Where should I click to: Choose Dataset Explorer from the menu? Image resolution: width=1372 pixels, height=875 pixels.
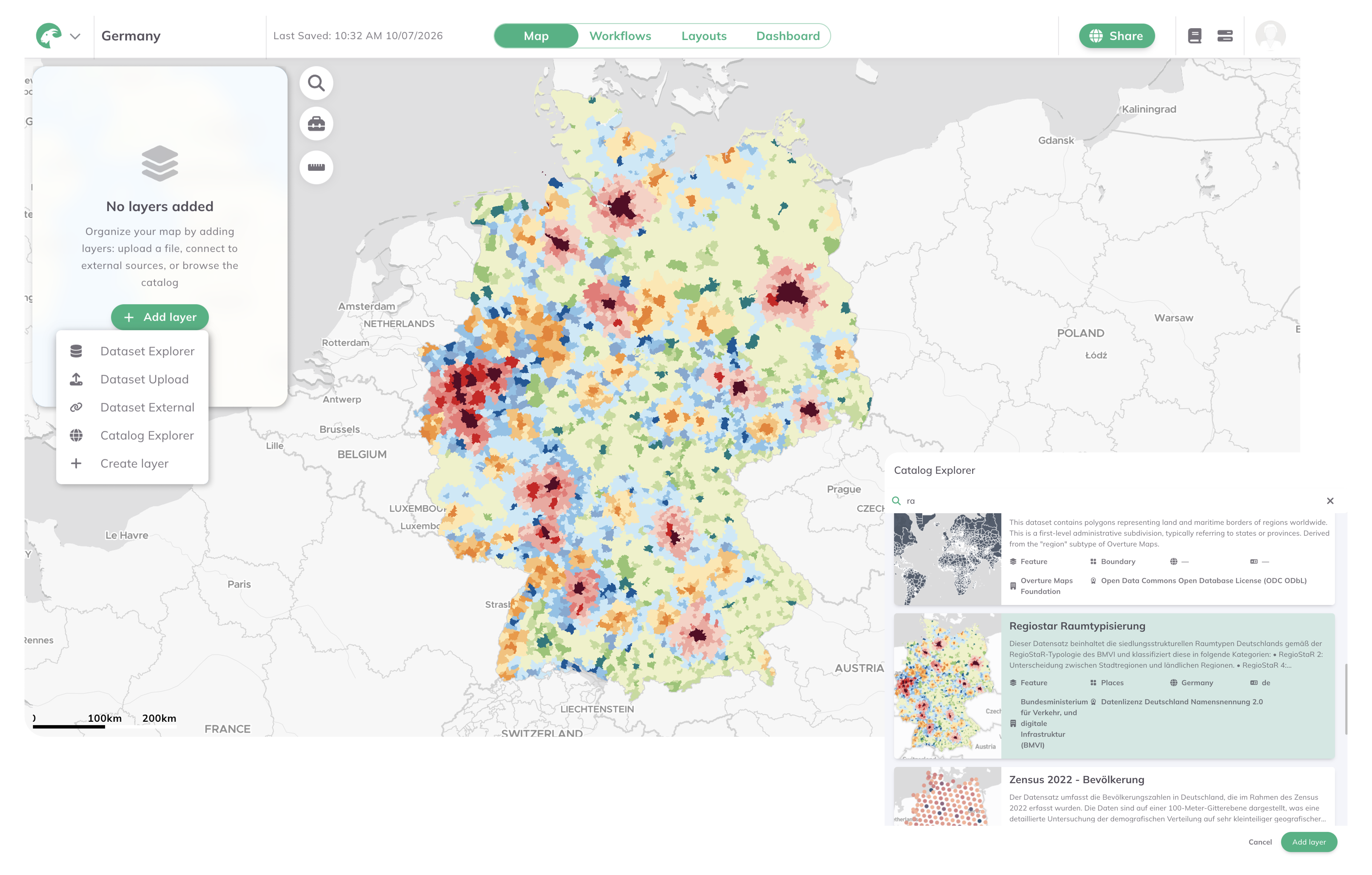(132, 352)
